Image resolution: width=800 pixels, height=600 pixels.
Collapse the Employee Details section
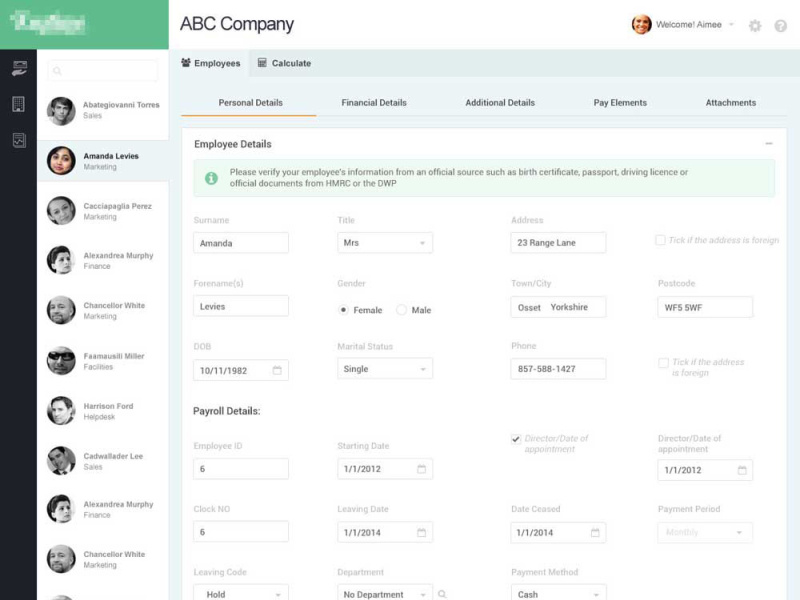coord(770,143)
